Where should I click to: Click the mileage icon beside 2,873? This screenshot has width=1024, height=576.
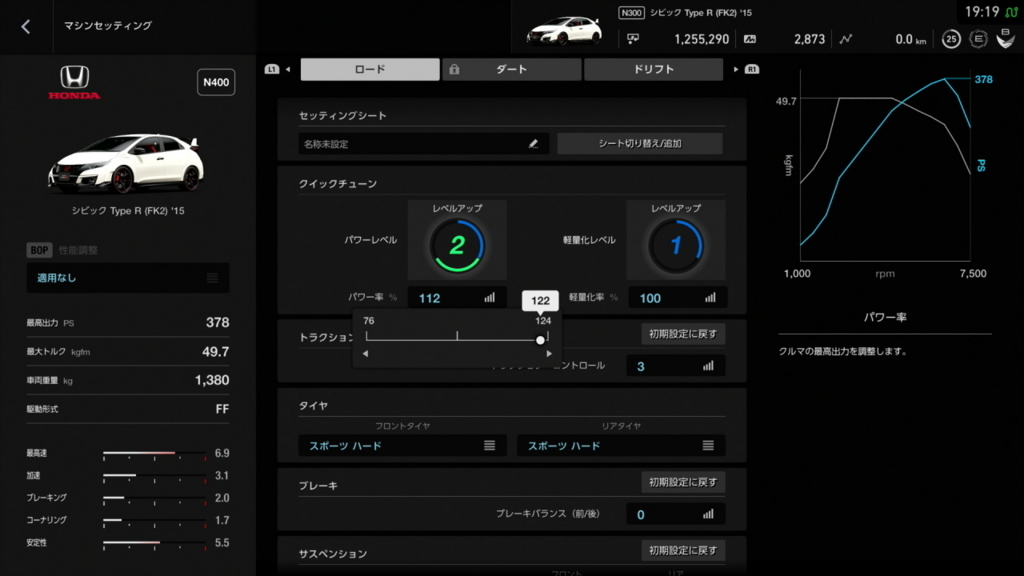(x=750, y=39)
